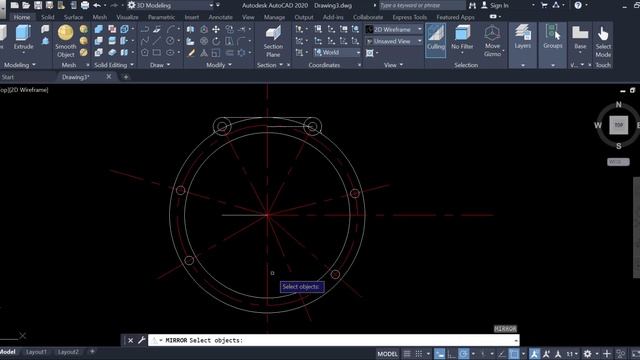The width and height of the screenshot is (640, 360).
Task: Expand the Modeling panel
Action: click(x=19, y=65)
